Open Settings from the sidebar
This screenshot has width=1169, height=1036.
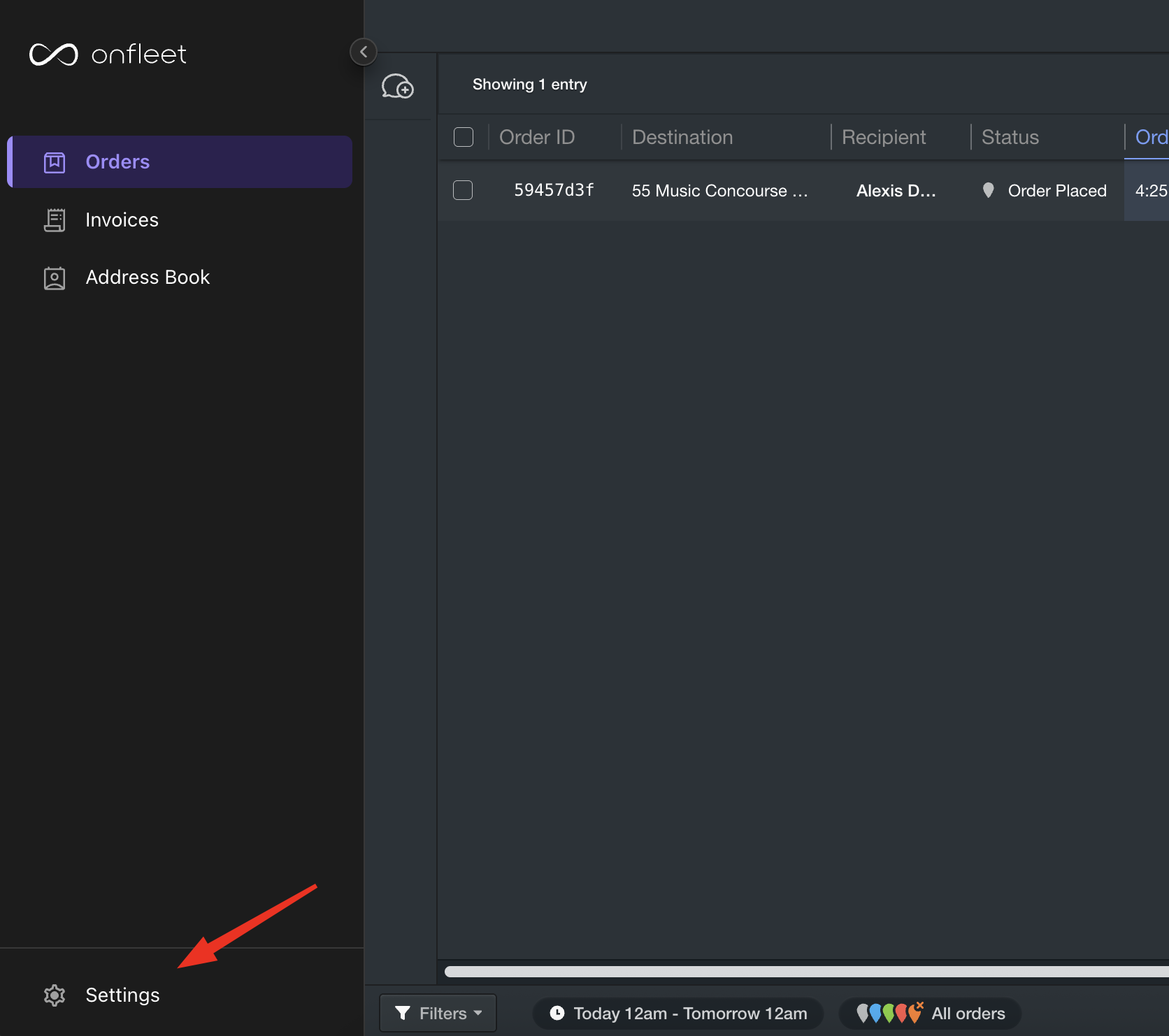122,995
